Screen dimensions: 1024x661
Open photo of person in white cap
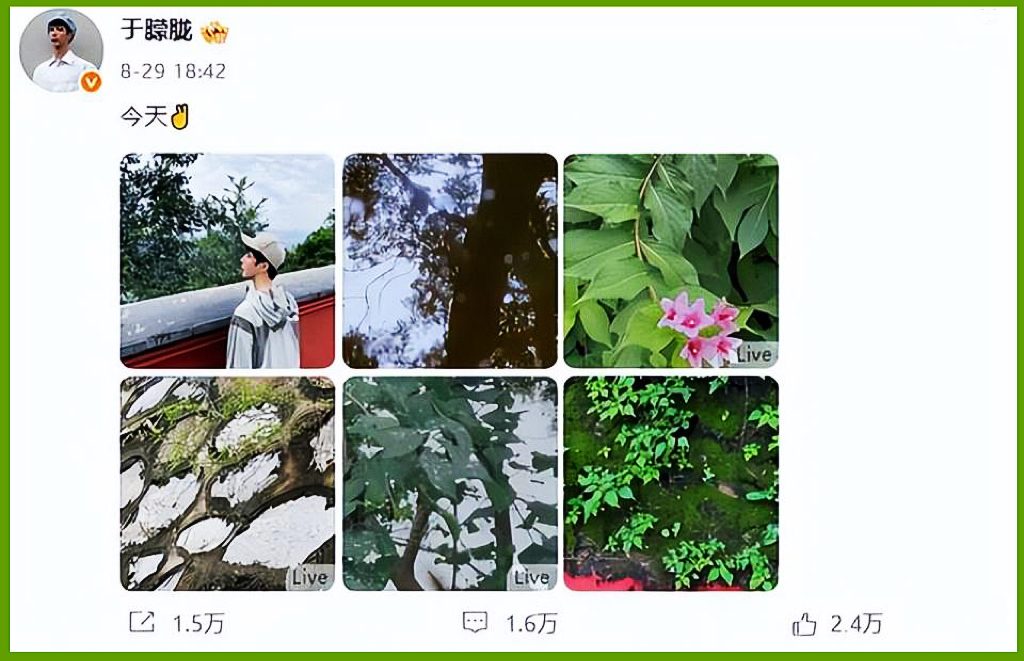click(227, 261)
